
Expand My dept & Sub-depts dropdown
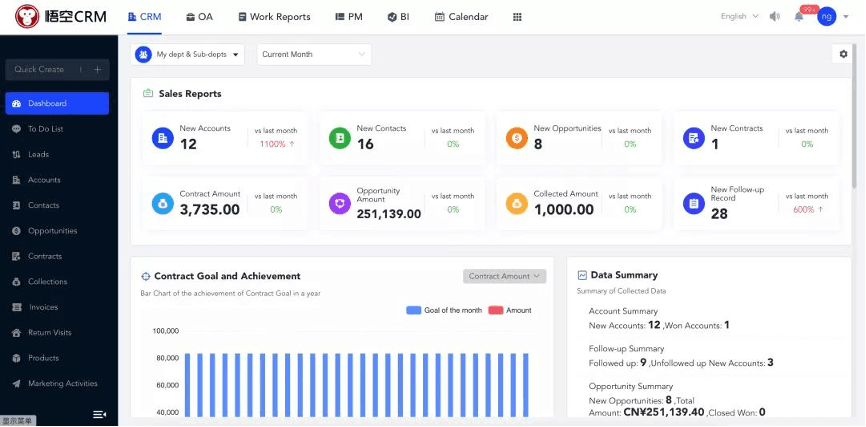coord(189,55)
